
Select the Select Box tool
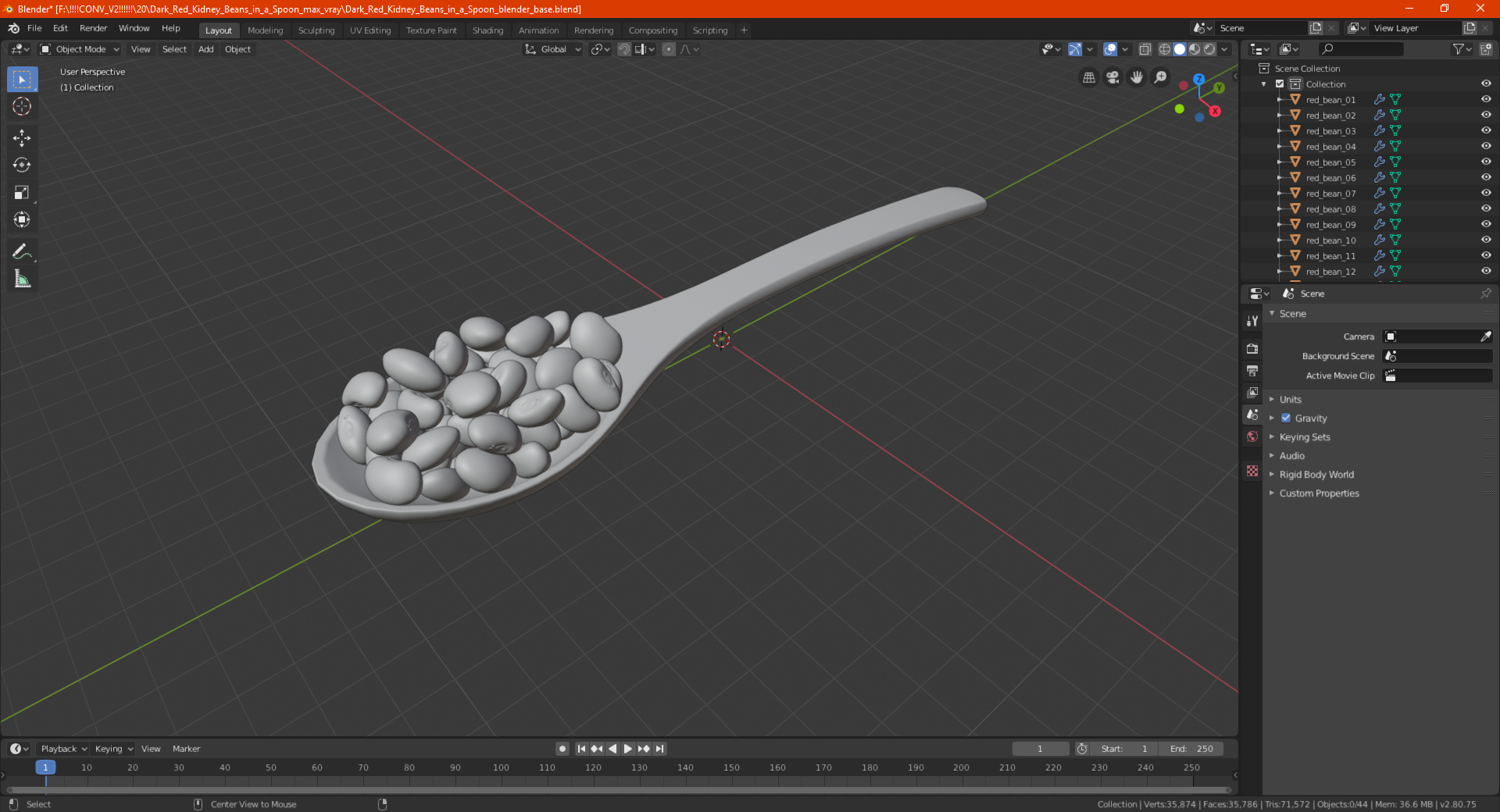[x=22, y=80]
